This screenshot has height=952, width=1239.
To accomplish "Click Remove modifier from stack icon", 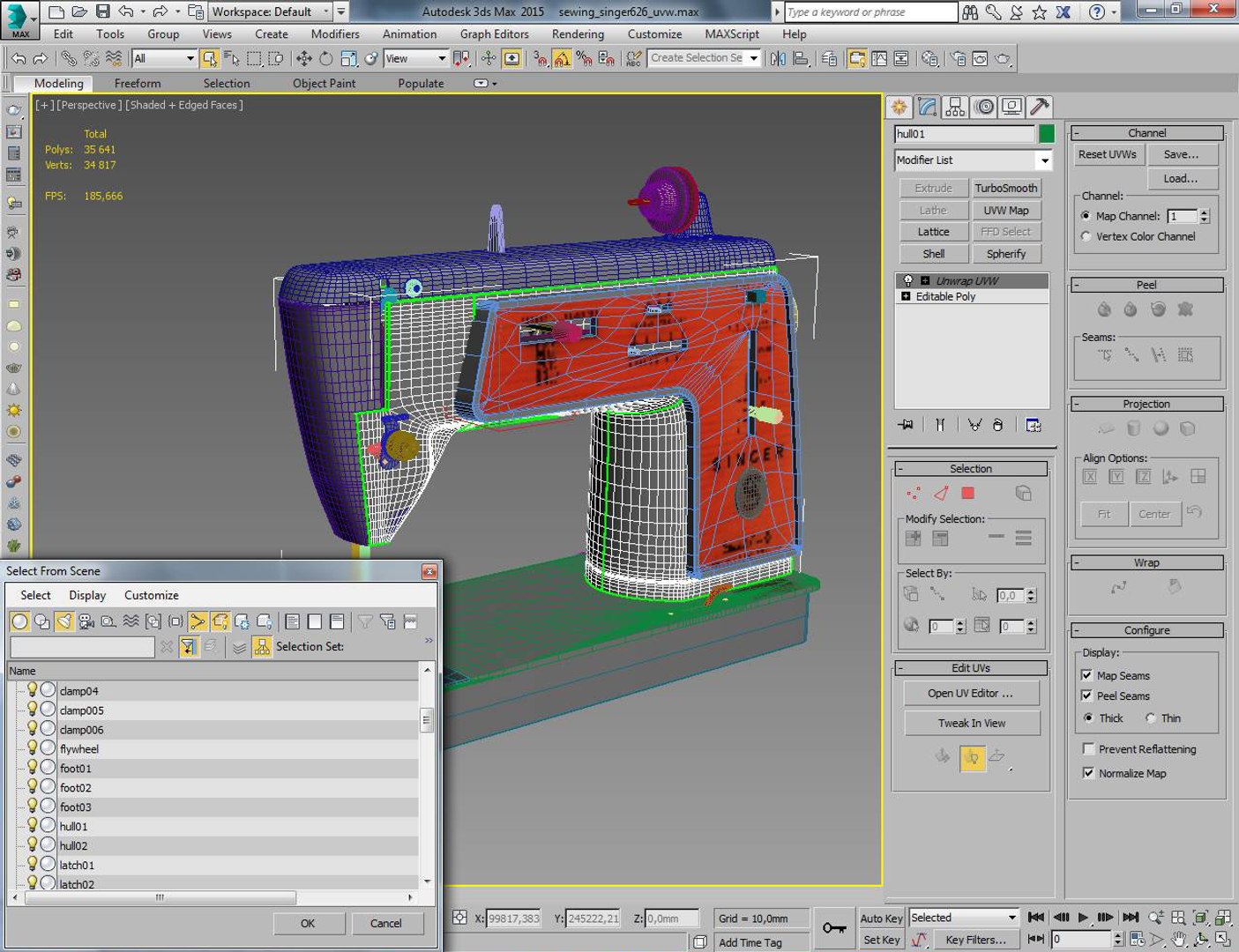I will (x=998, y=425).
